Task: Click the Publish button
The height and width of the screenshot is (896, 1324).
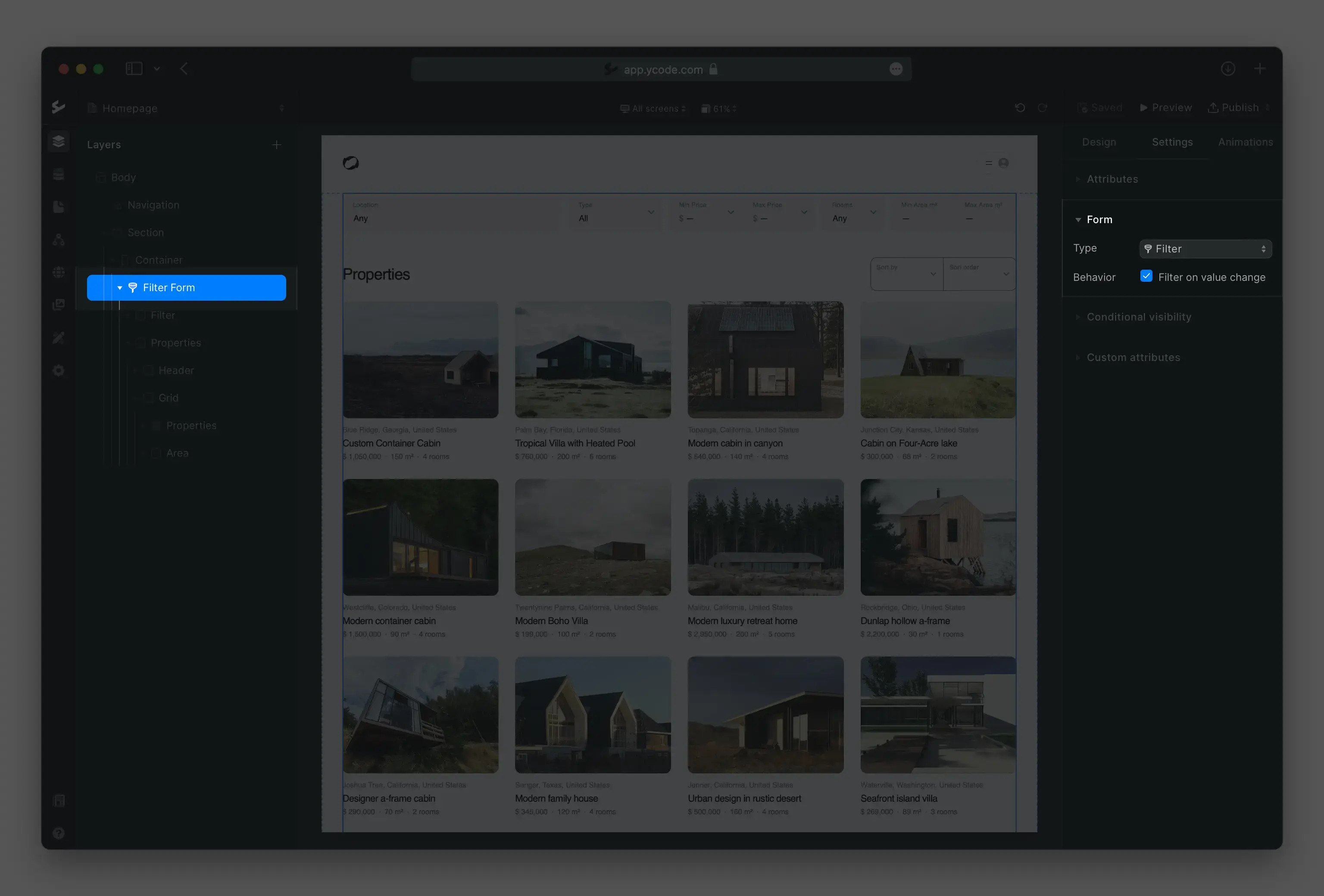Action: (x=1233, y=108)
